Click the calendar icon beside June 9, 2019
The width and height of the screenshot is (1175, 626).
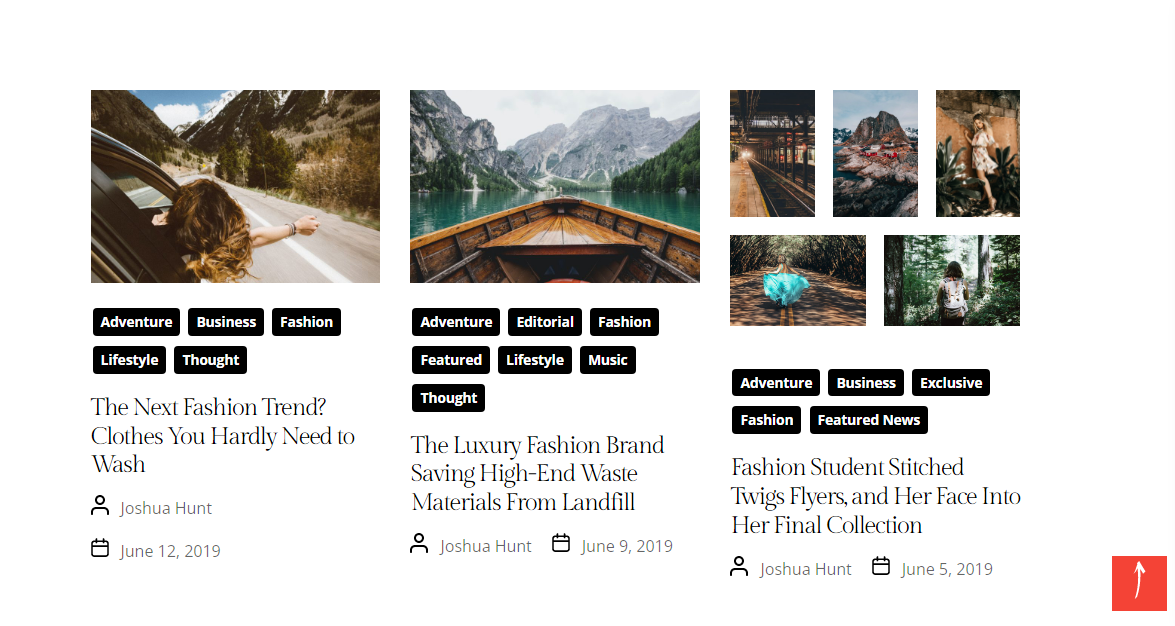click(561, 543)
